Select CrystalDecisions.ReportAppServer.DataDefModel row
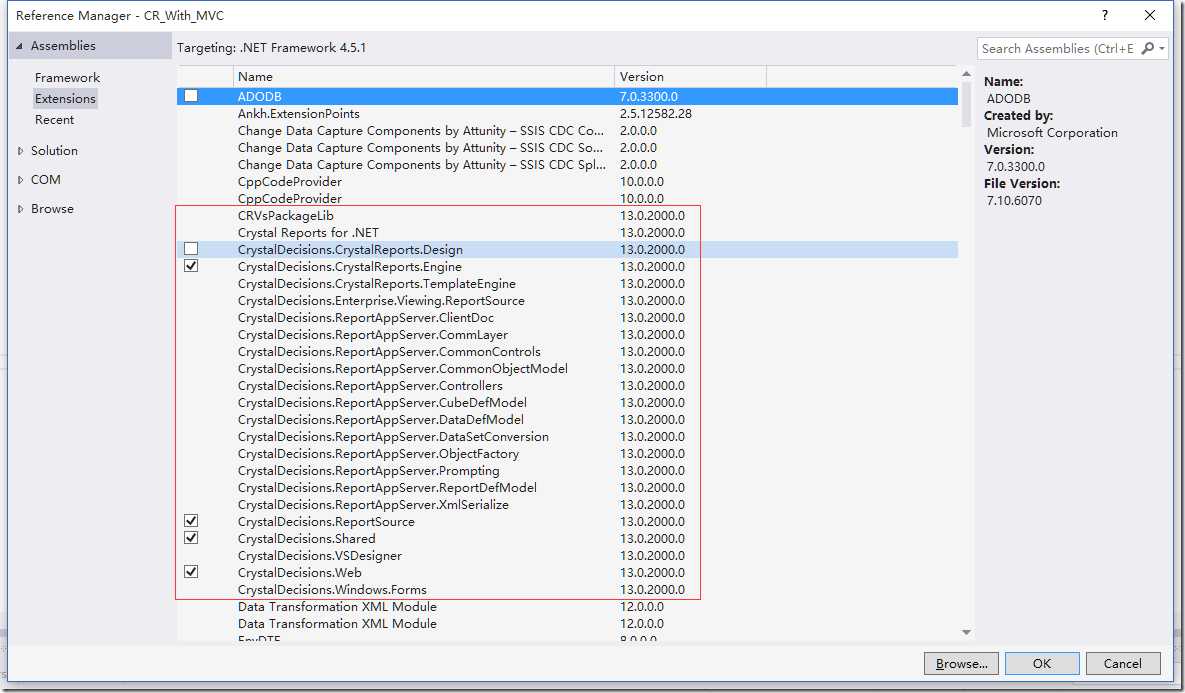The width and height of the screenshot is (1185, 693). coord(568,419)
